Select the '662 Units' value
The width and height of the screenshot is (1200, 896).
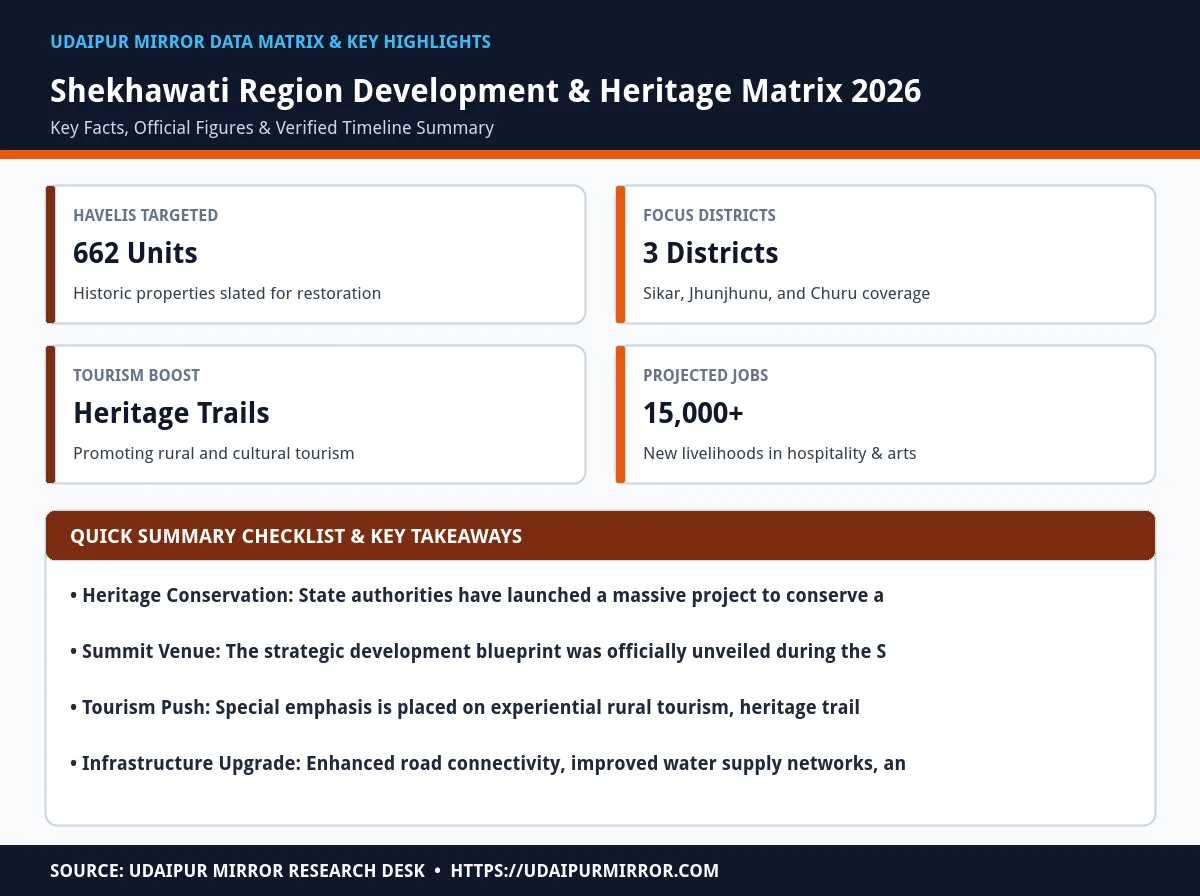(135, 253)
